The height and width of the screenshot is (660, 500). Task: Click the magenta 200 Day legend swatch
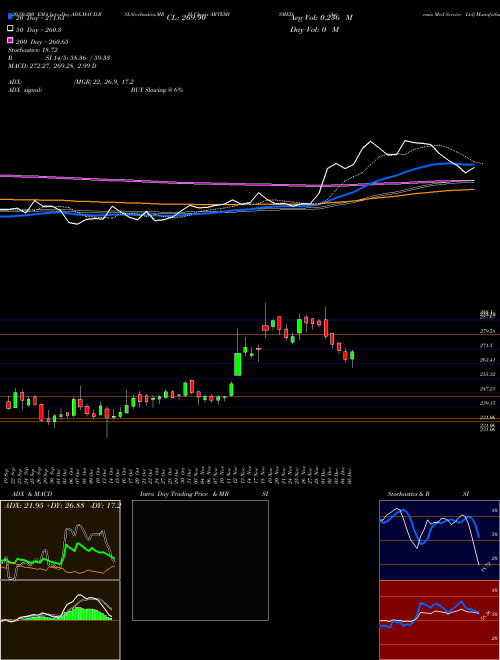[10, 41]
